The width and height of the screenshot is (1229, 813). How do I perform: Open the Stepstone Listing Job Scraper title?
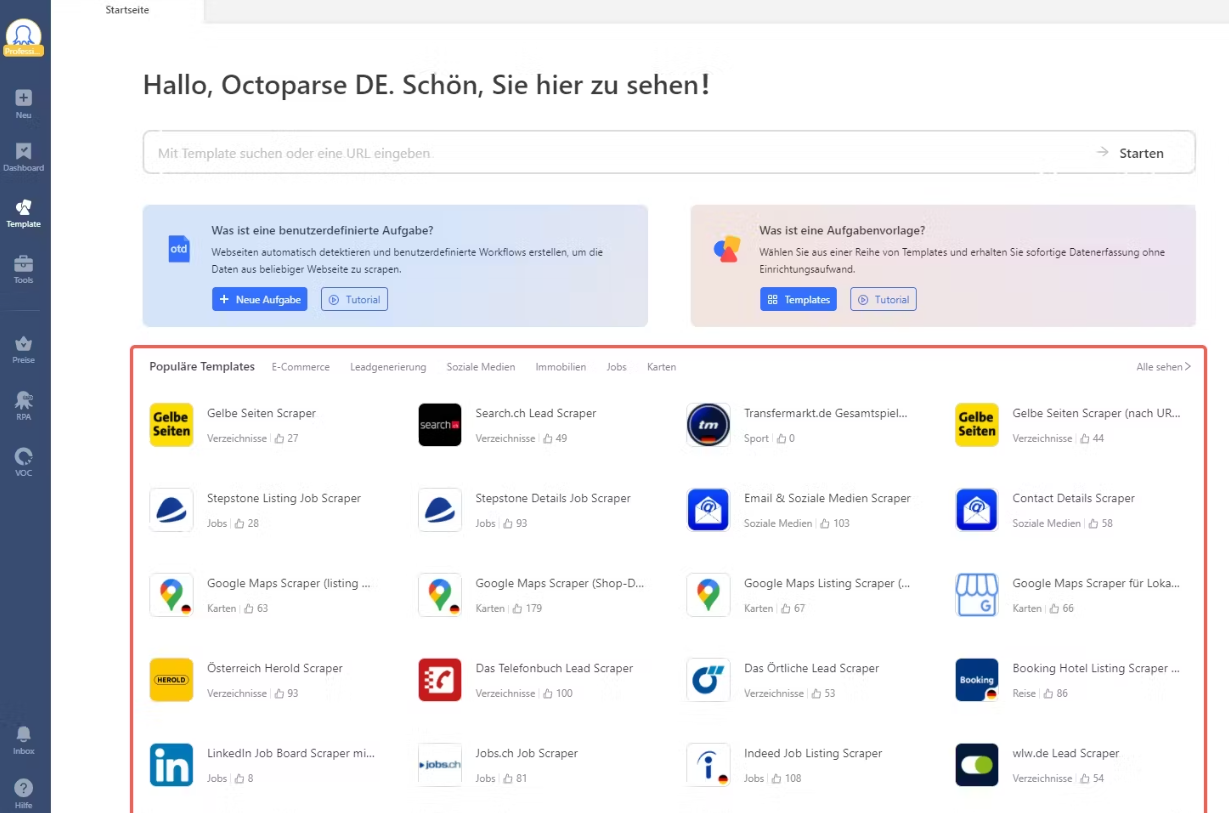pos(284,498)
